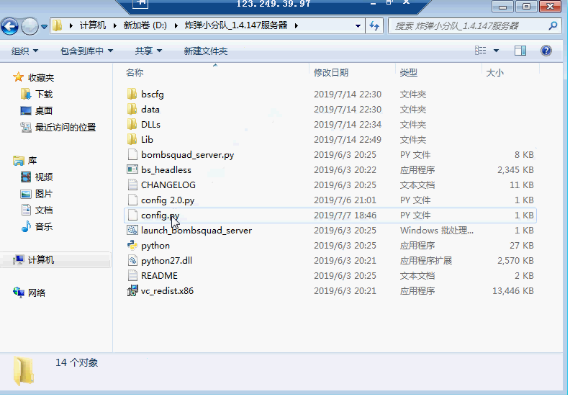Select 网络 in the navigation pane
Image resolution: width=568 pixels, height=395 pixels.
click(x=37, y=292)
